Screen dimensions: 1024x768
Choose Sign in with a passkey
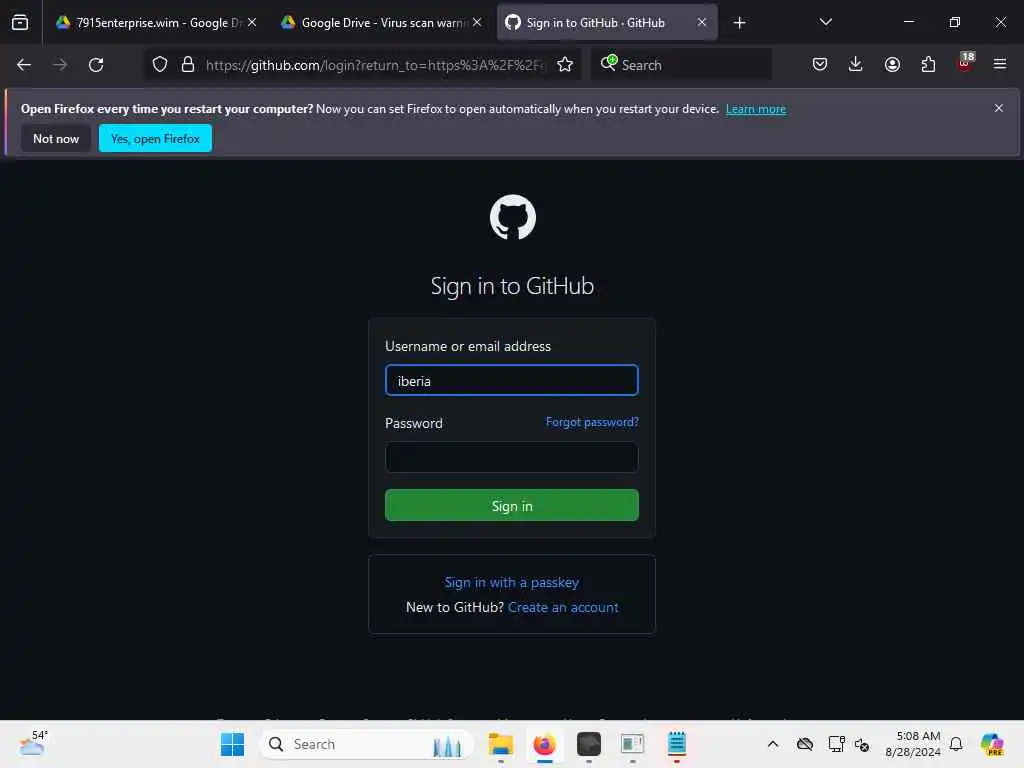click(512, 582)
